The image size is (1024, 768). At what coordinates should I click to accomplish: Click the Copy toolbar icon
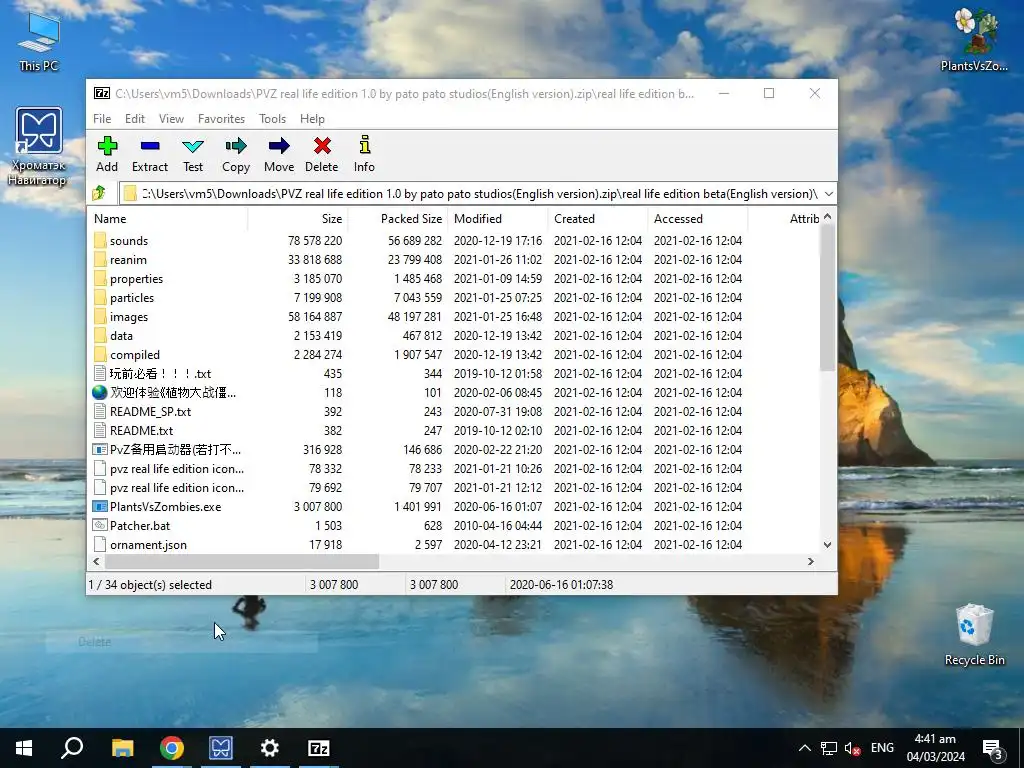coord(236,146)
